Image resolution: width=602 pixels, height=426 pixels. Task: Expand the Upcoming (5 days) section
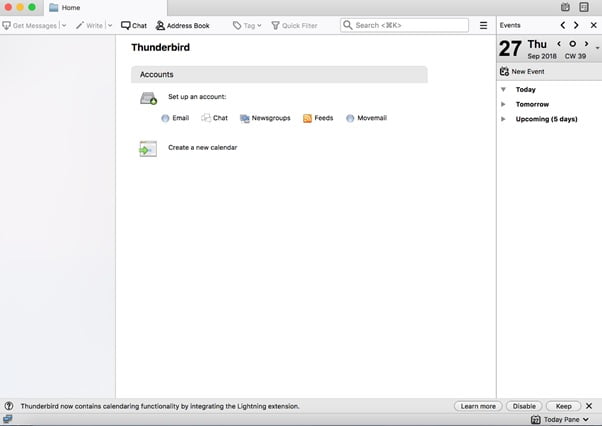click(x=503, y=119)
